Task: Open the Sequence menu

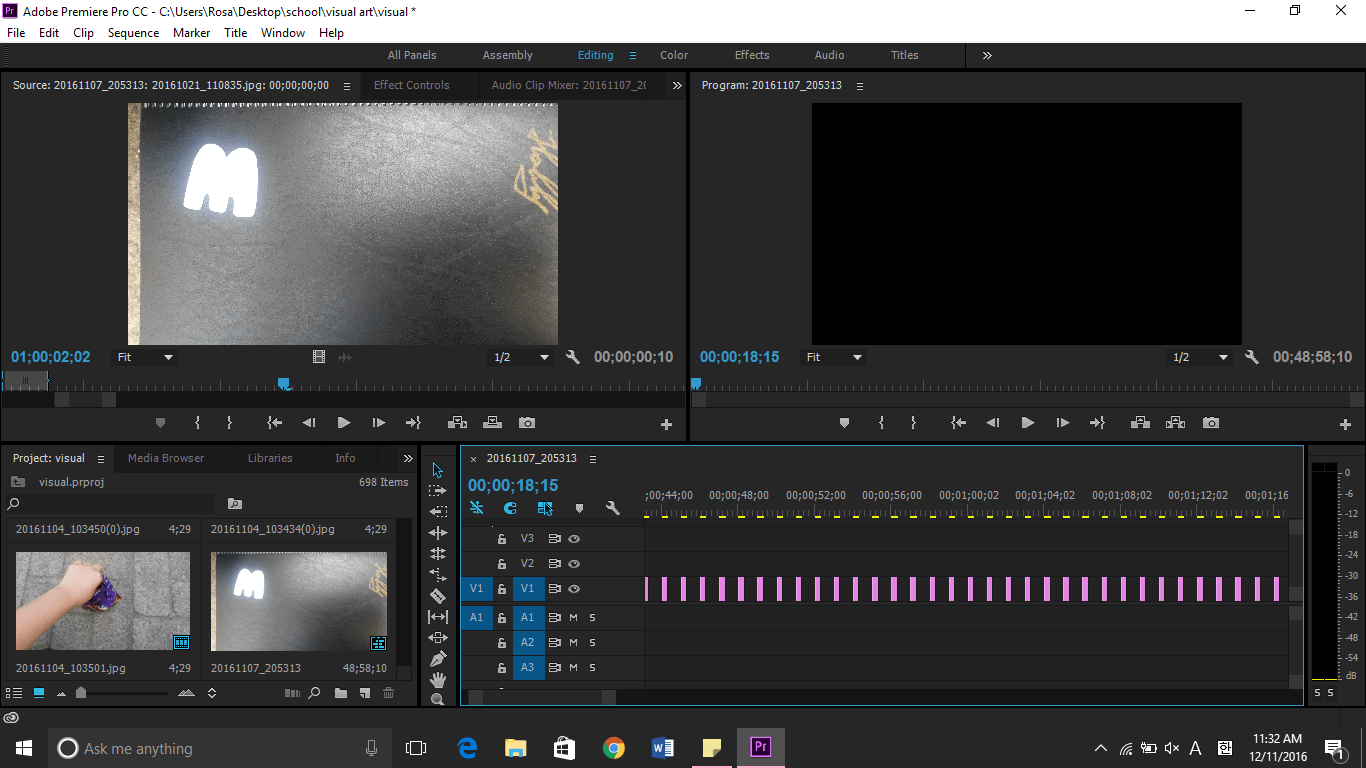Action: coord(133,32)
